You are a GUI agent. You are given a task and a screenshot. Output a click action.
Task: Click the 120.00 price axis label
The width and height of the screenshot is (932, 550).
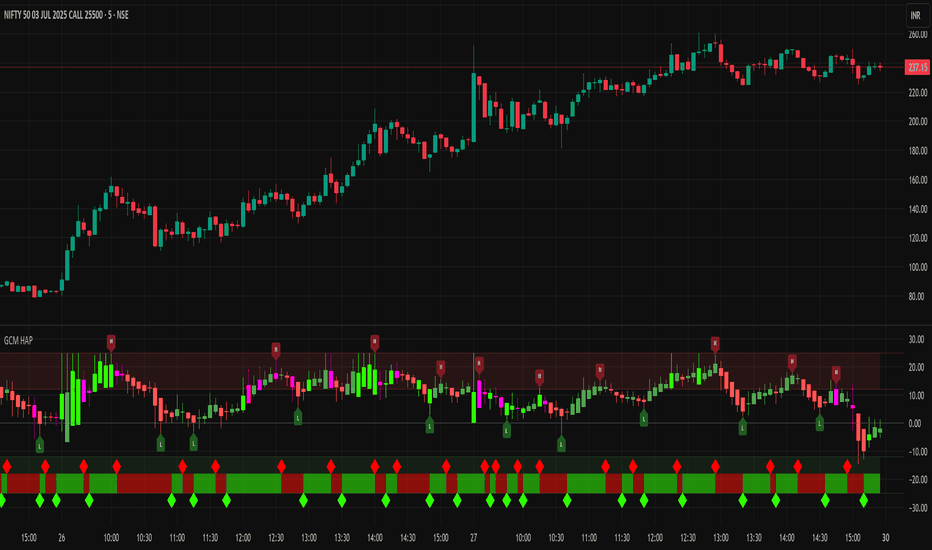918,238
